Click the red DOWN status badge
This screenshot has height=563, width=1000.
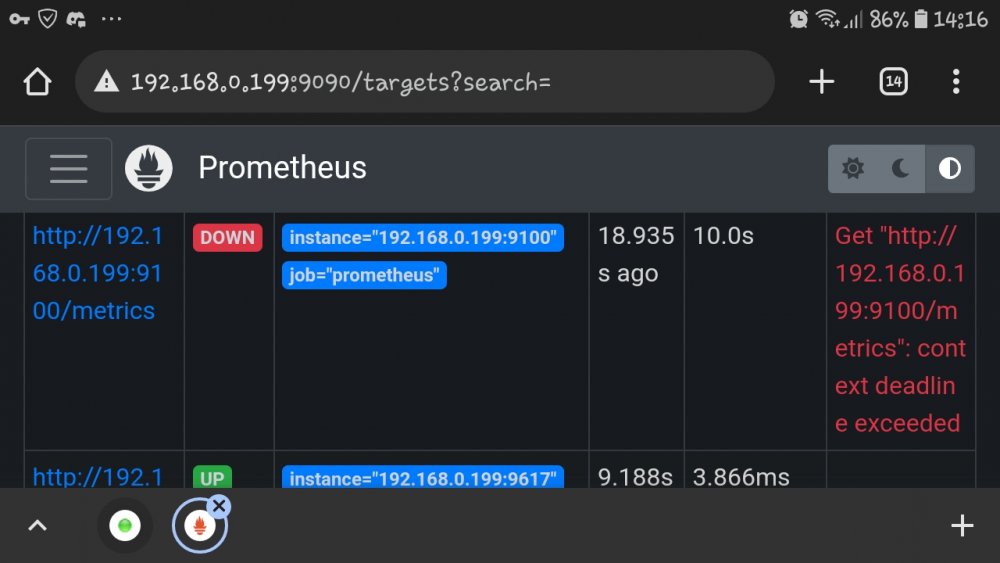tap(228, 238)
